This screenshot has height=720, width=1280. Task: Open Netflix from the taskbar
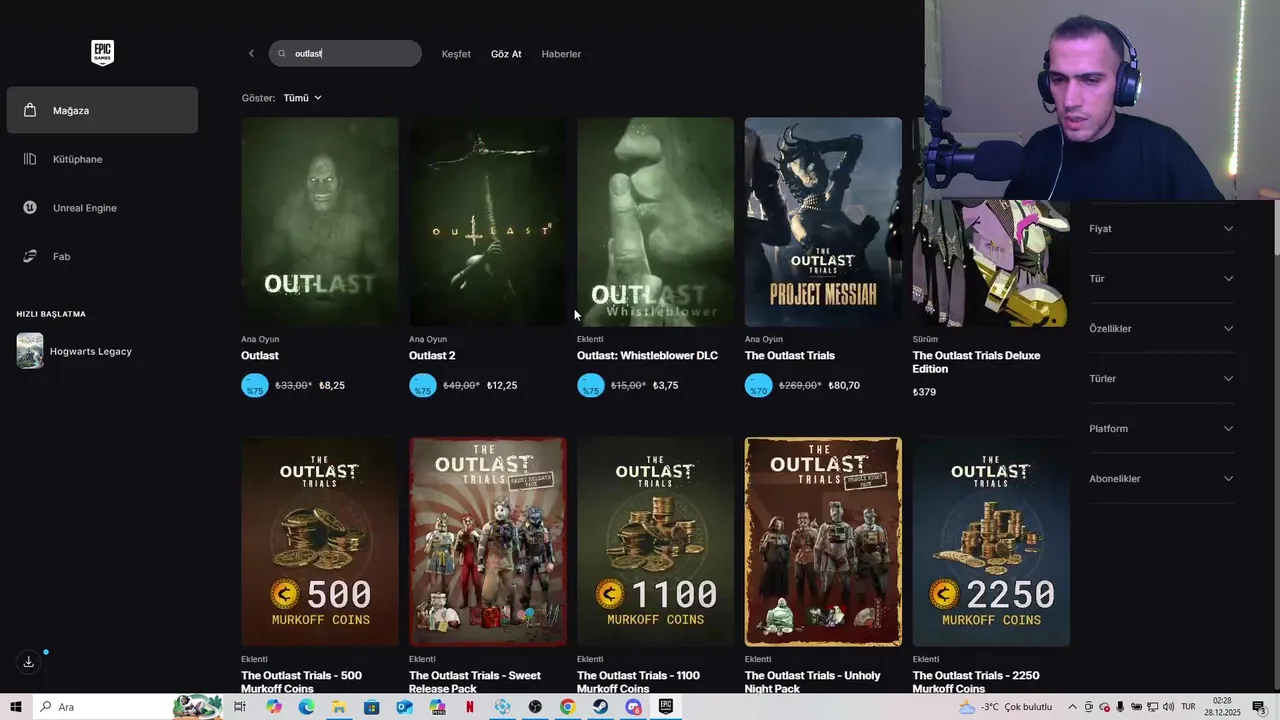point(470,707)
